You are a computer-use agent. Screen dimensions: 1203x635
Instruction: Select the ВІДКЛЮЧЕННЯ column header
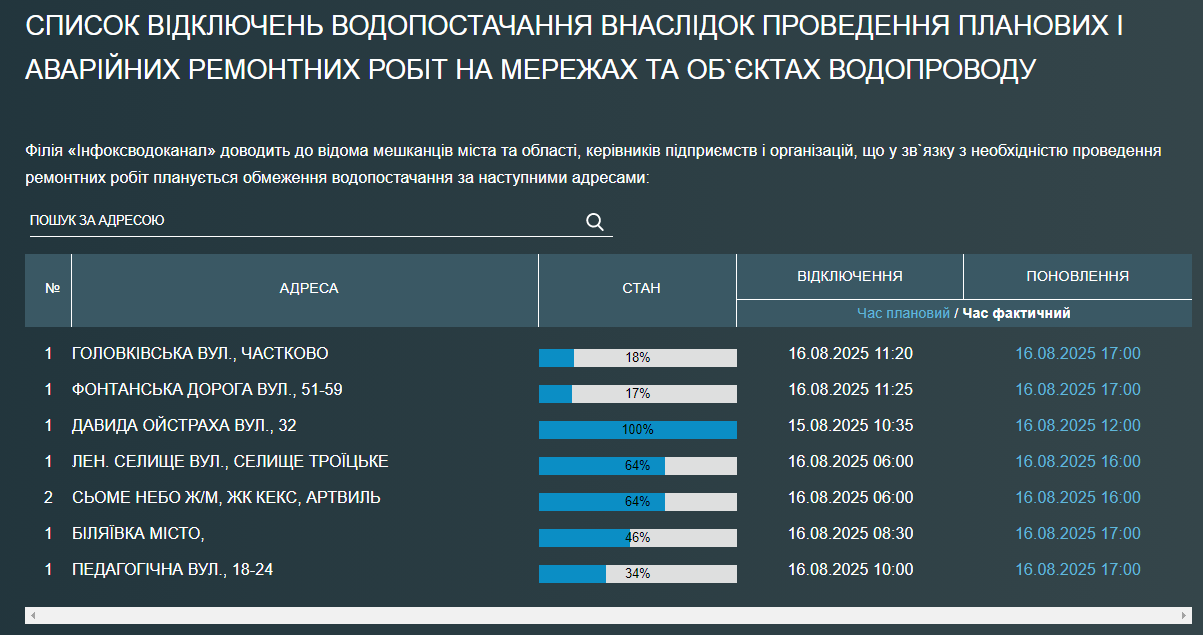[849, 276]
